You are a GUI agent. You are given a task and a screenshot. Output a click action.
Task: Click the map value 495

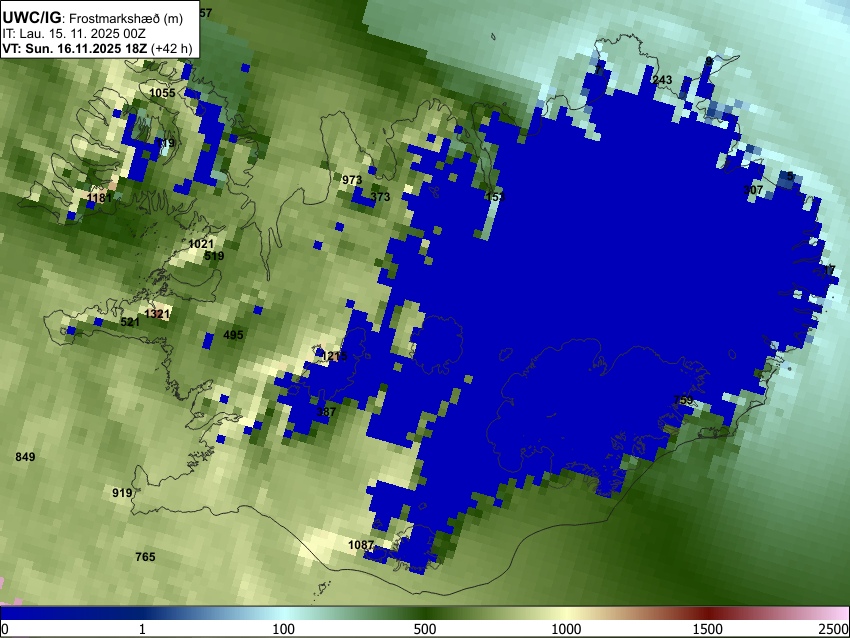point(233,335)
